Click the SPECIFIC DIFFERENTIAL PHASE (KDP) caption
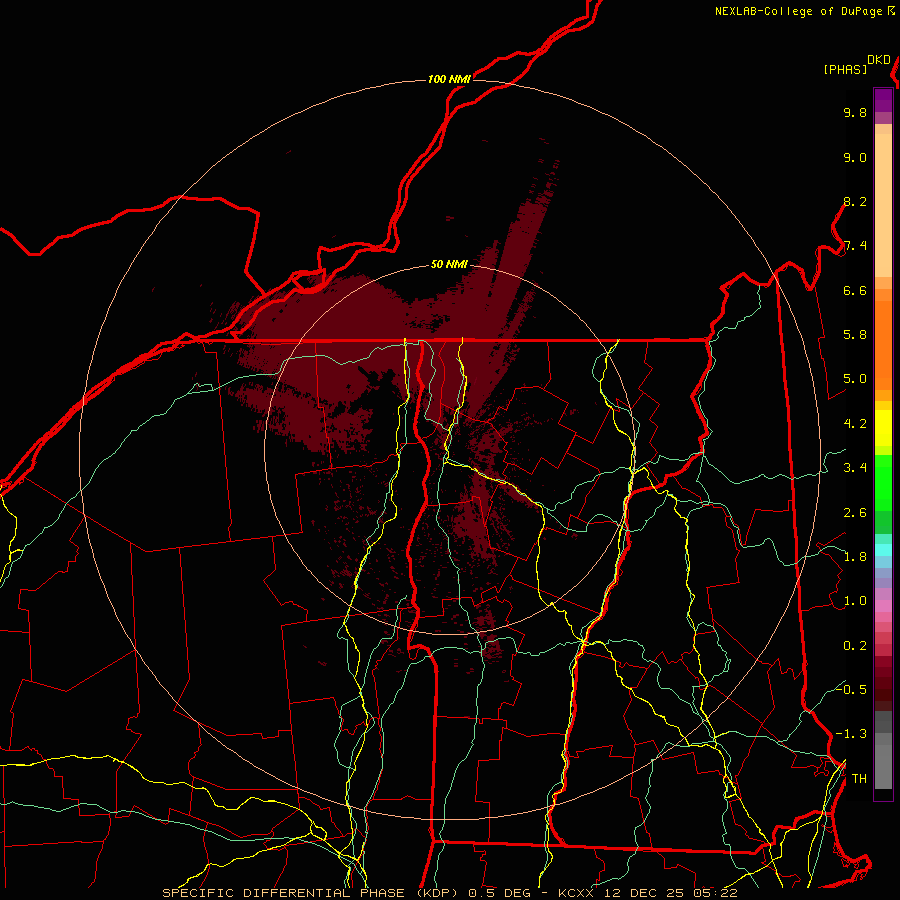900x900 pixels. point(312,893)
